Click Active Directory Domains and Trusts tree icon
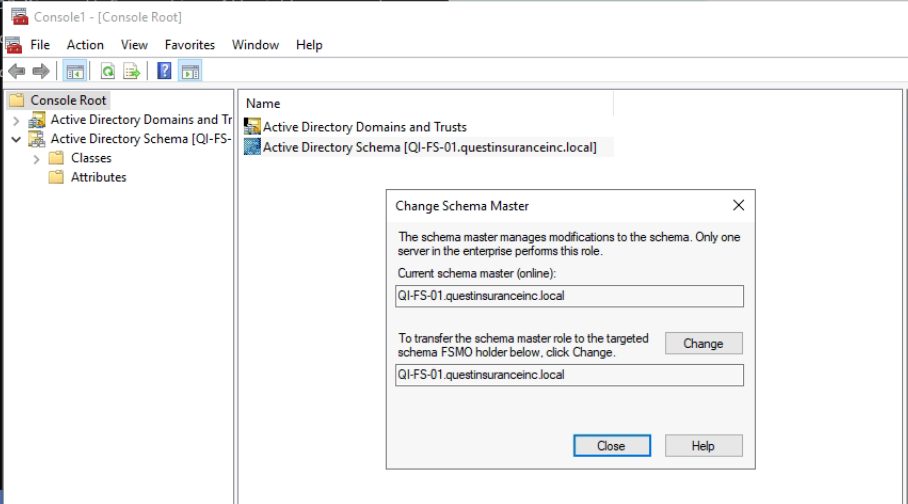This screenshot has height=504, width=908. (x=37, y=120)
